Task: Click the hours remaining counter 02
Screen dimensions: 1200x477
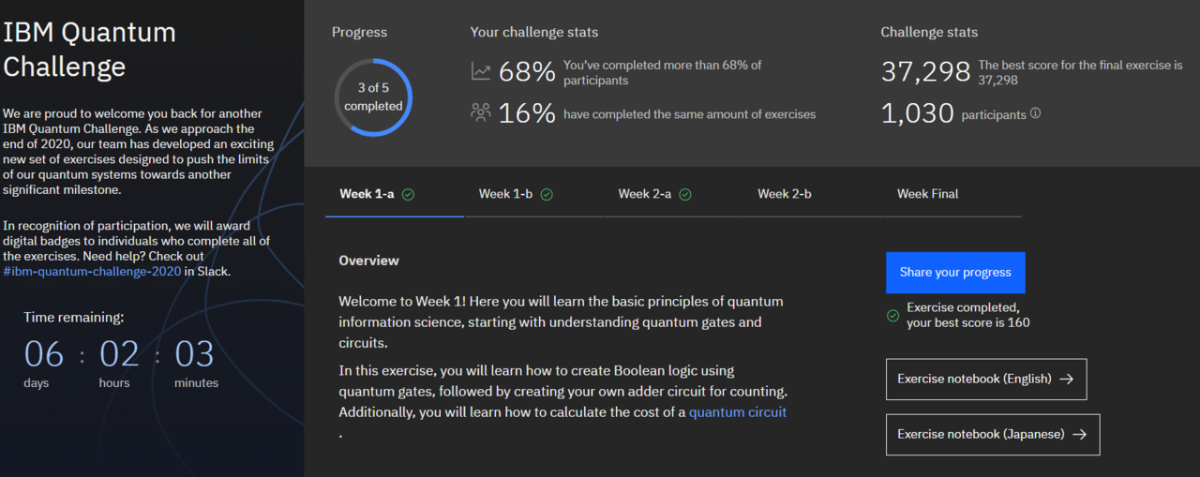Action: [x=118, y=354]
